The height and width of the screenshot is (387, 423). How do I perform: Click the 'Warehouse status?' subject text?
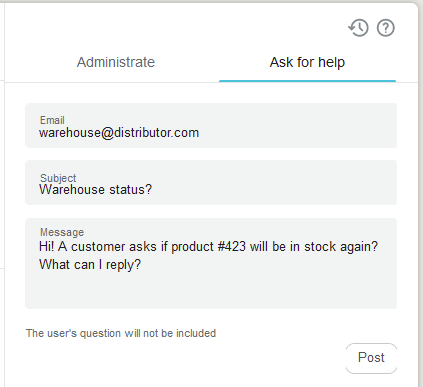95,190
